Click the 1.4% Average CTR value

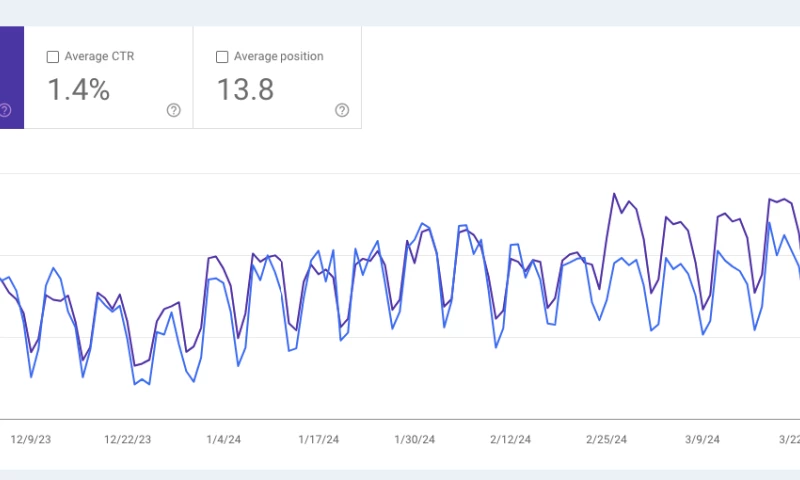[x=79, y=91]
